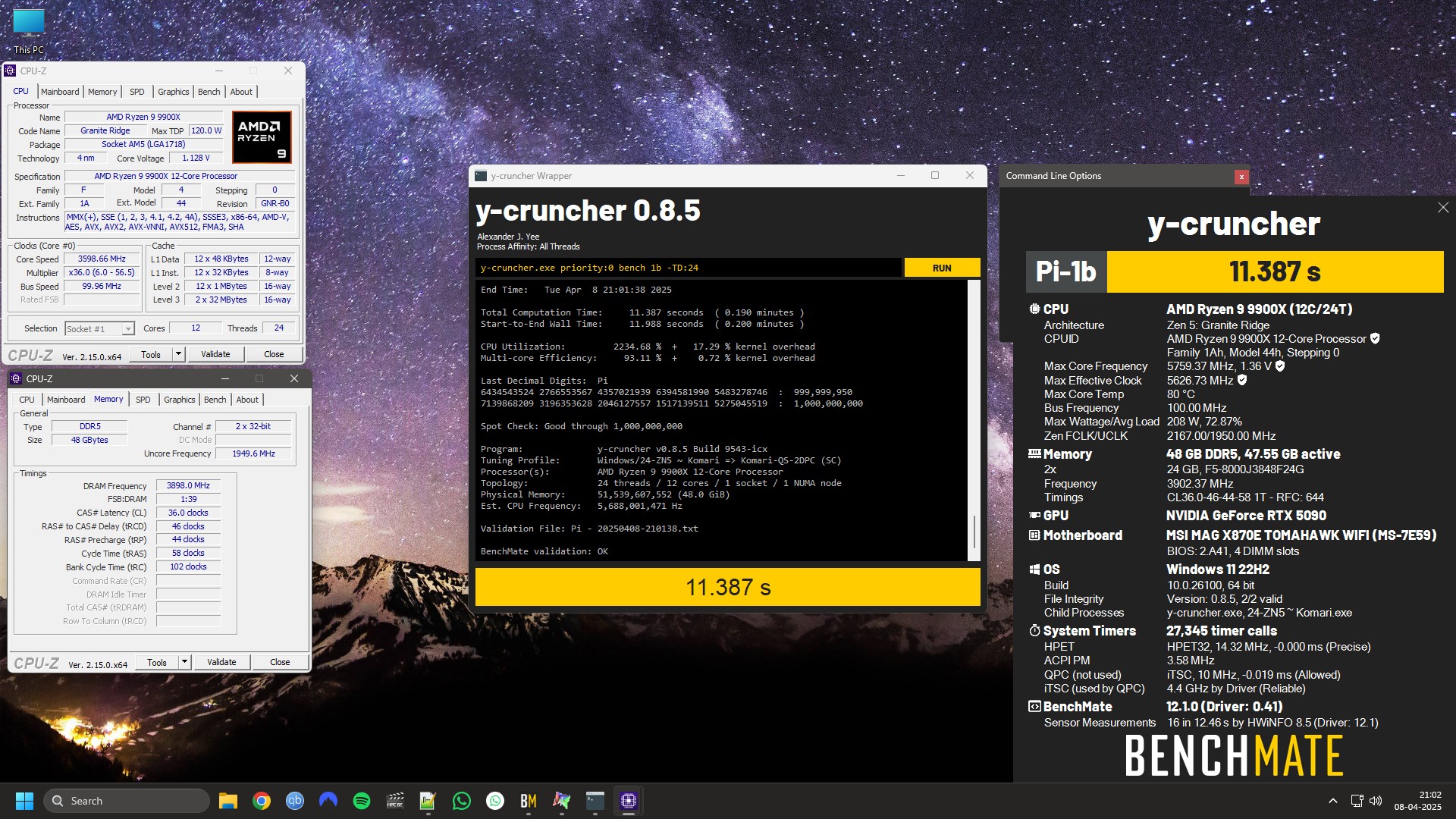Viewport: 1456px width, 819px height.
Task: Open the taskbar clock and date
Action: (1417, 801)
